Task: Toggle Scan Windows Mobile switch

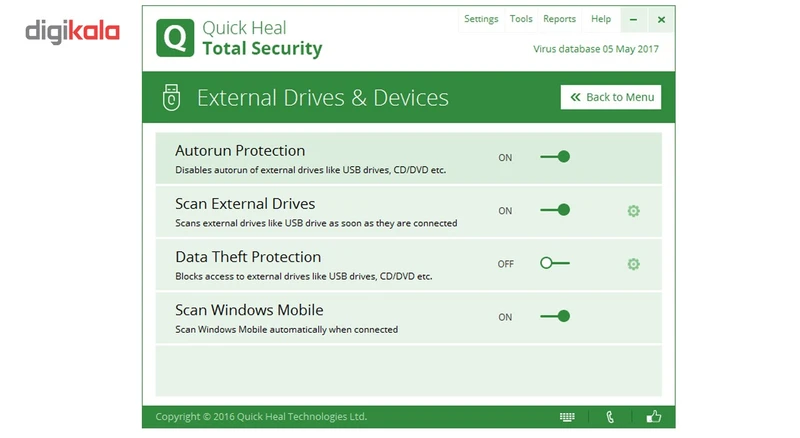Action: 555,316
